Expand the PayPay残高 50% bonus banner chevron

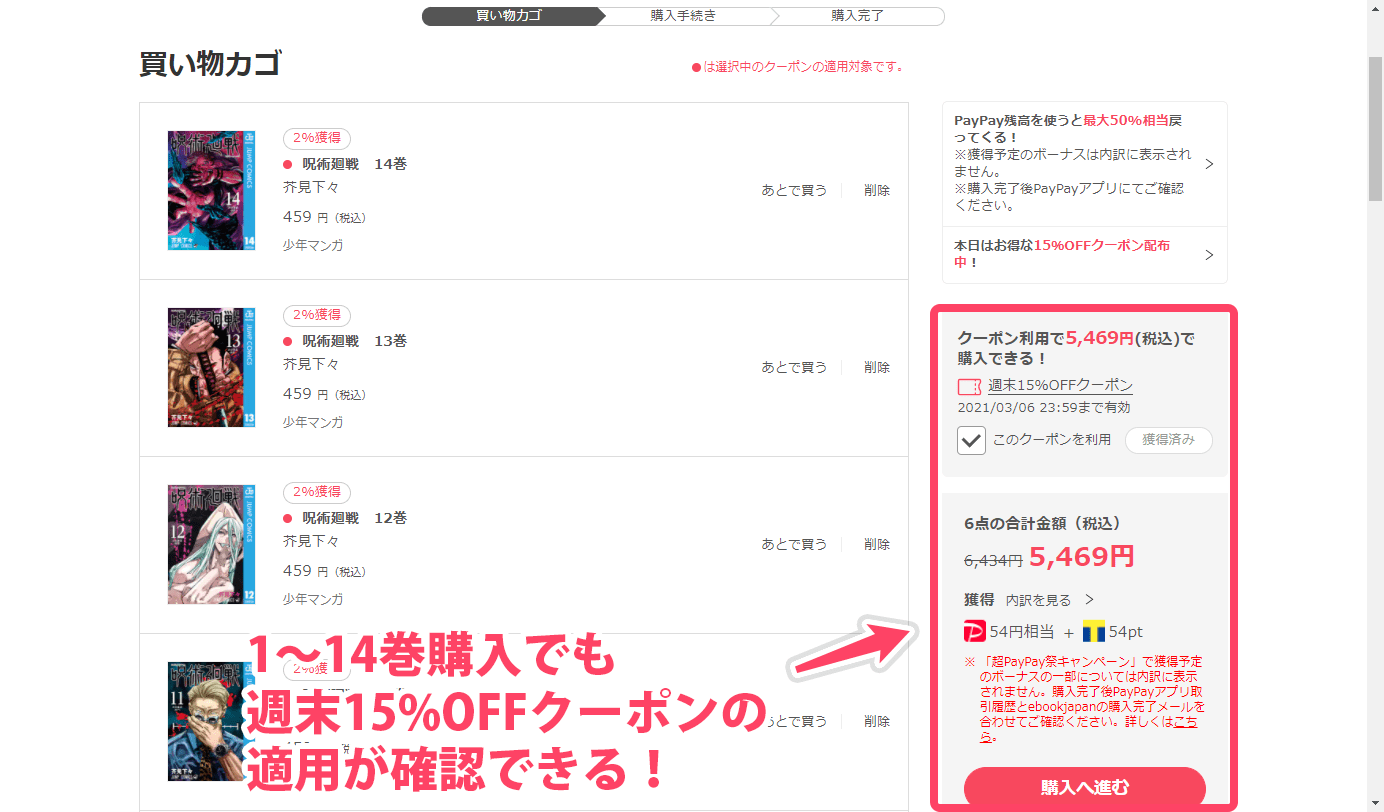click(1209, 164)
